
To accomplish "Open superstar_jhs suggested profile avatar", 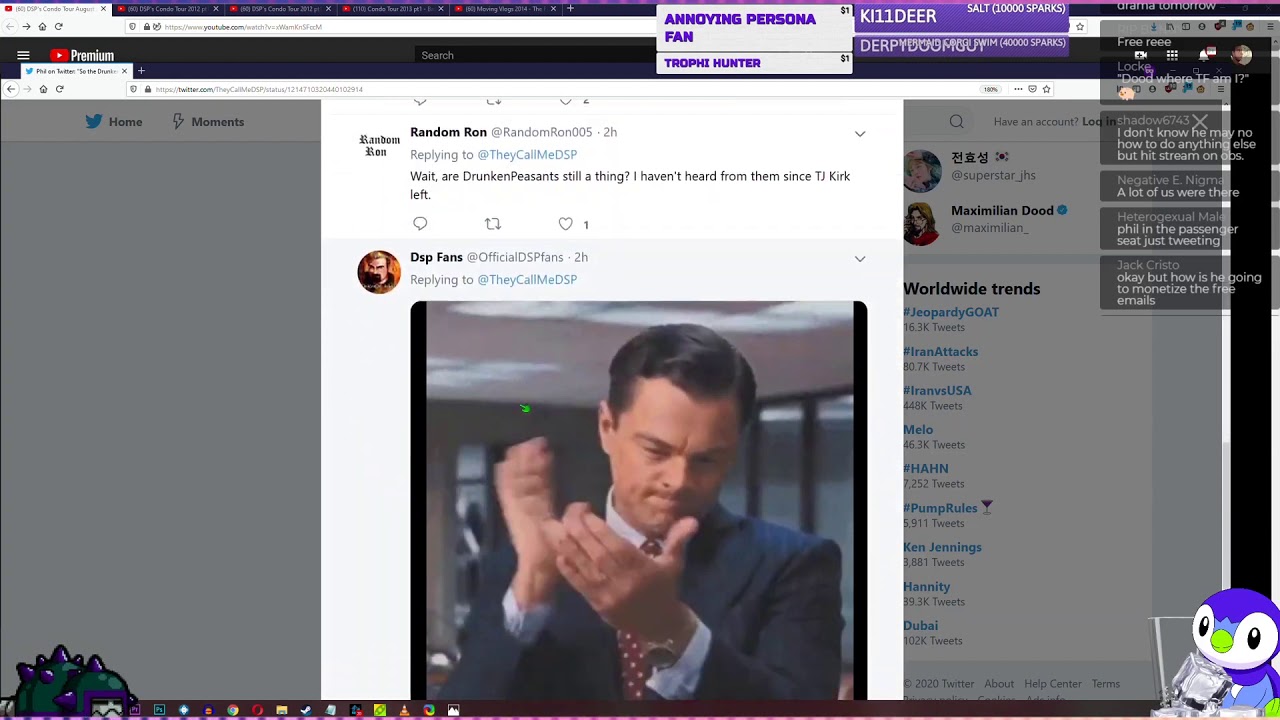I will 923,171.
